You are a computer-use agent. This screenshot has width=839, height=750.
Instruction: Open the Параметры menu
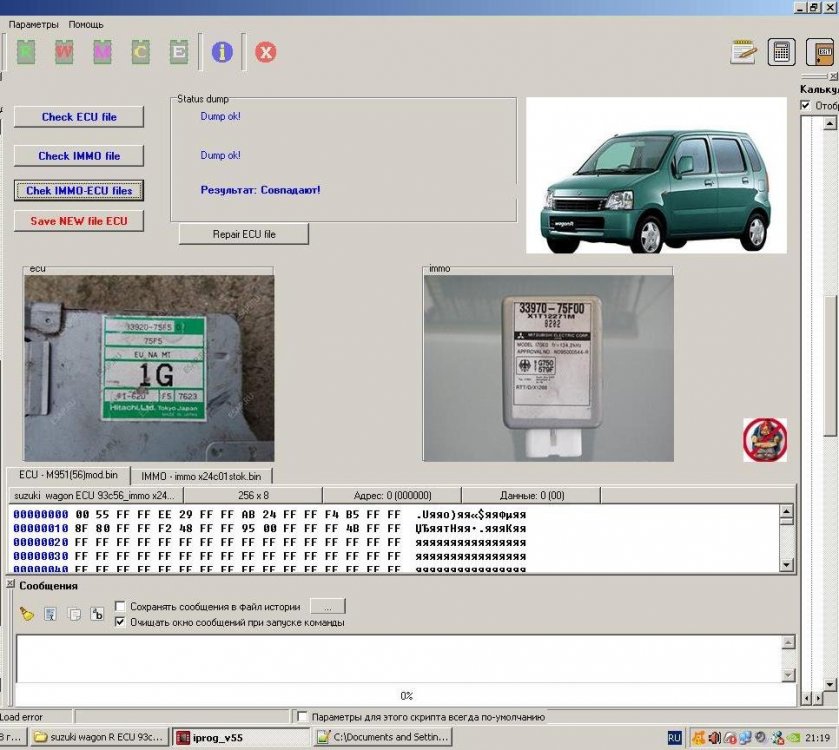click(34, 24)
